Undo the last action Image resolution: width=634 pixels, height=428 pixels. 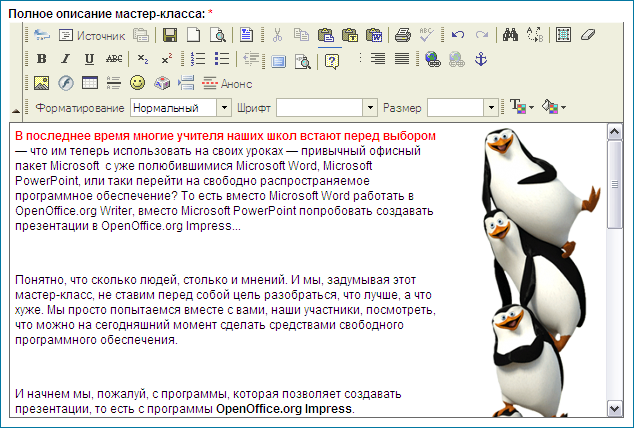(458, 35)
